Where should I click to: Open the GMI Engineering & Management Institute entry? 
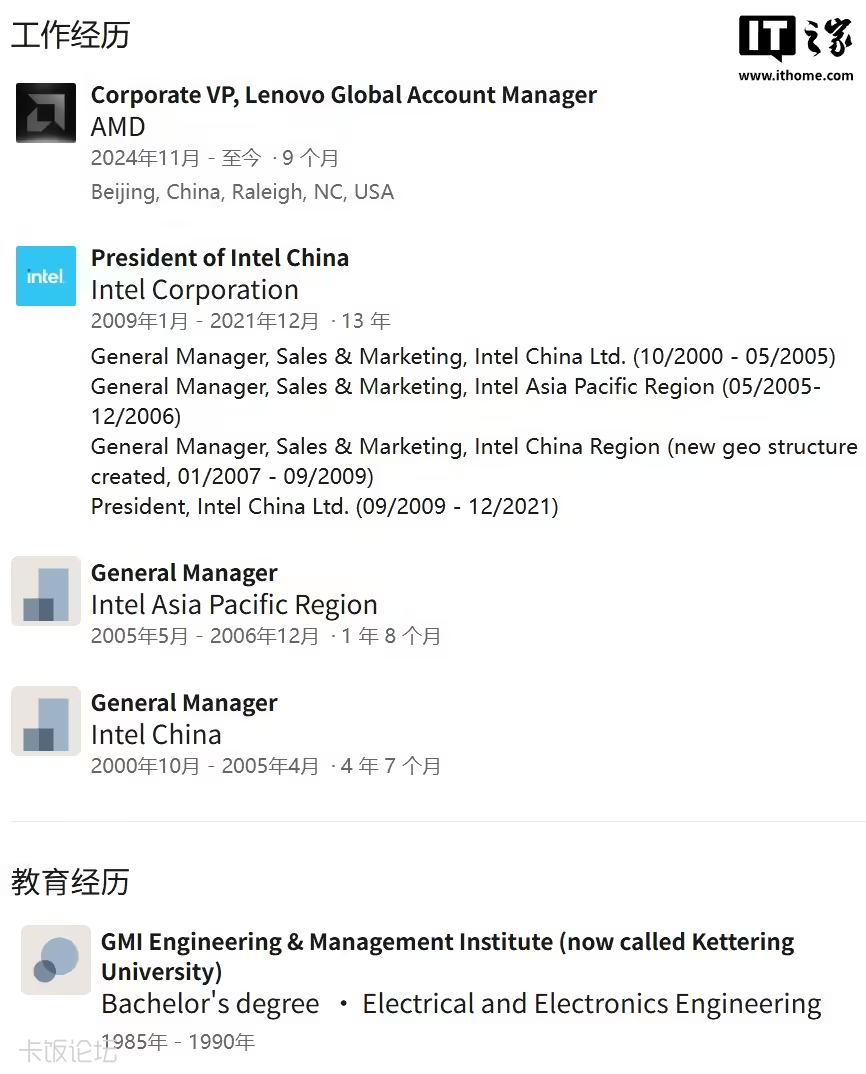pos(447,956)
